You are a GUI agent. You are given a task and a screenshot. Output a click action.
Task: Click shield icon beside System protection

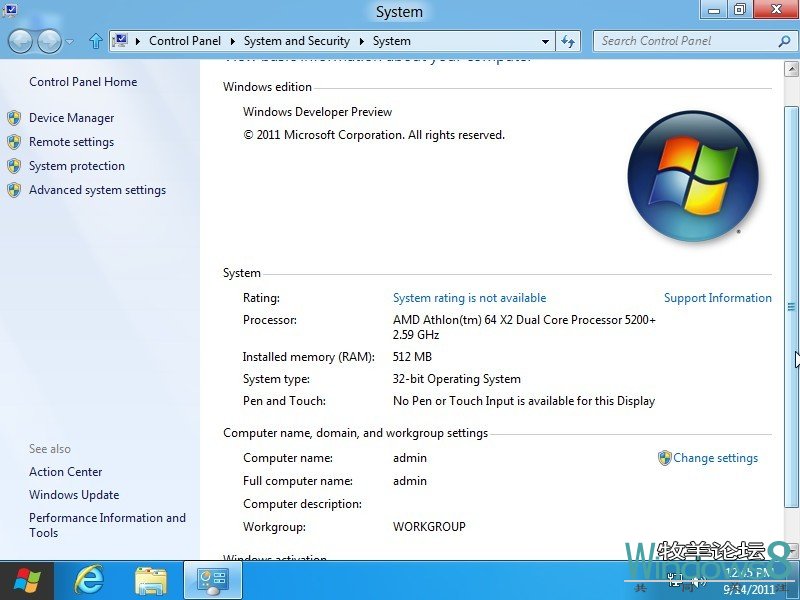14,166
